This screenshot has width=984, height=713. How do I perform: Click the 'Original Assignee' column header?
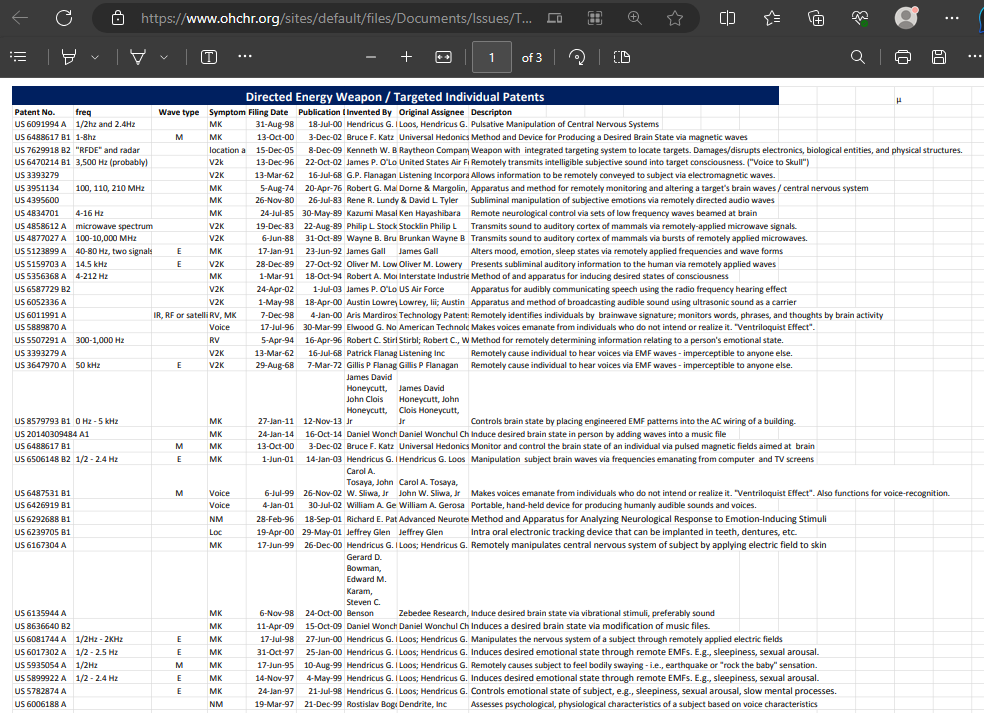[x=431, y=112]
